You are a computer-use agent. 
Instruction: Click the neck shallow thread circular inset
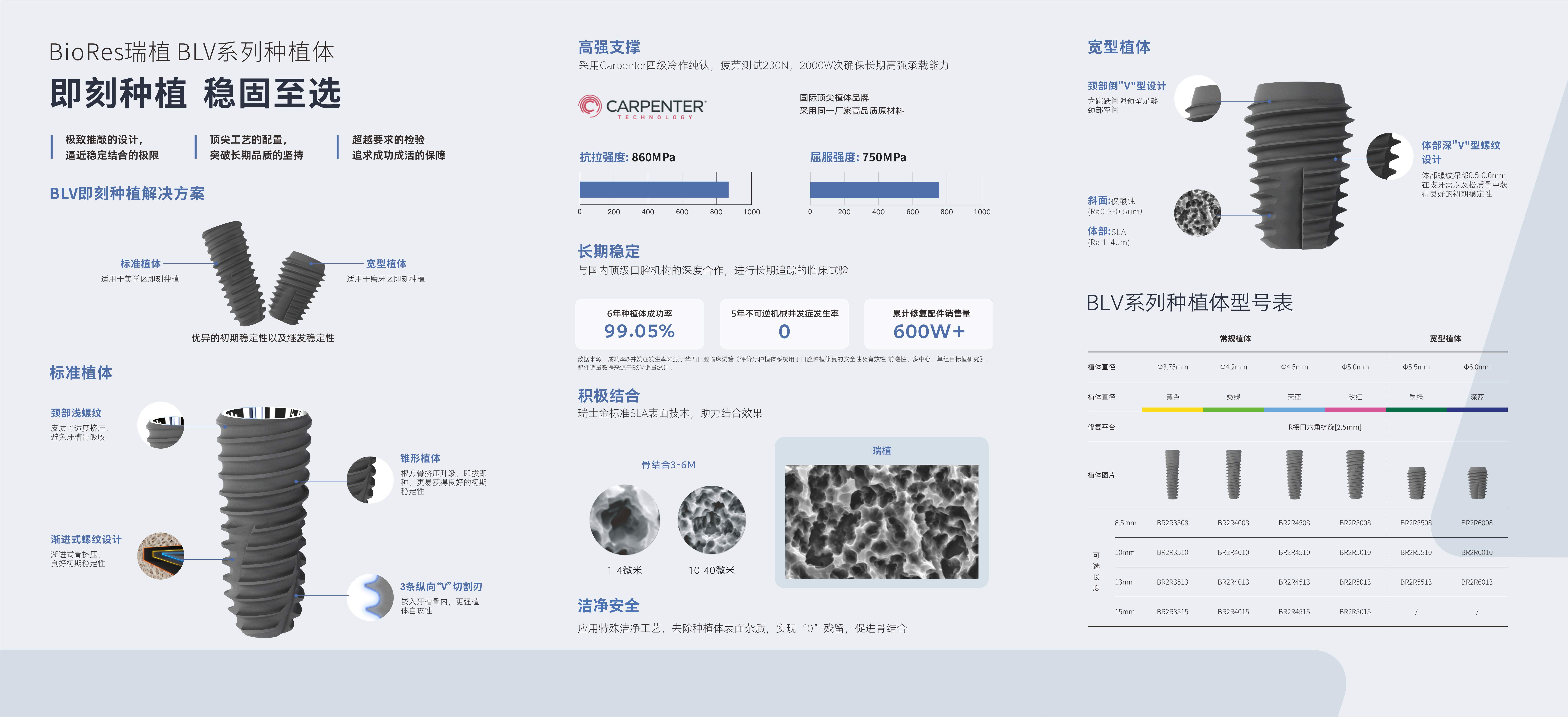[161, 425]
